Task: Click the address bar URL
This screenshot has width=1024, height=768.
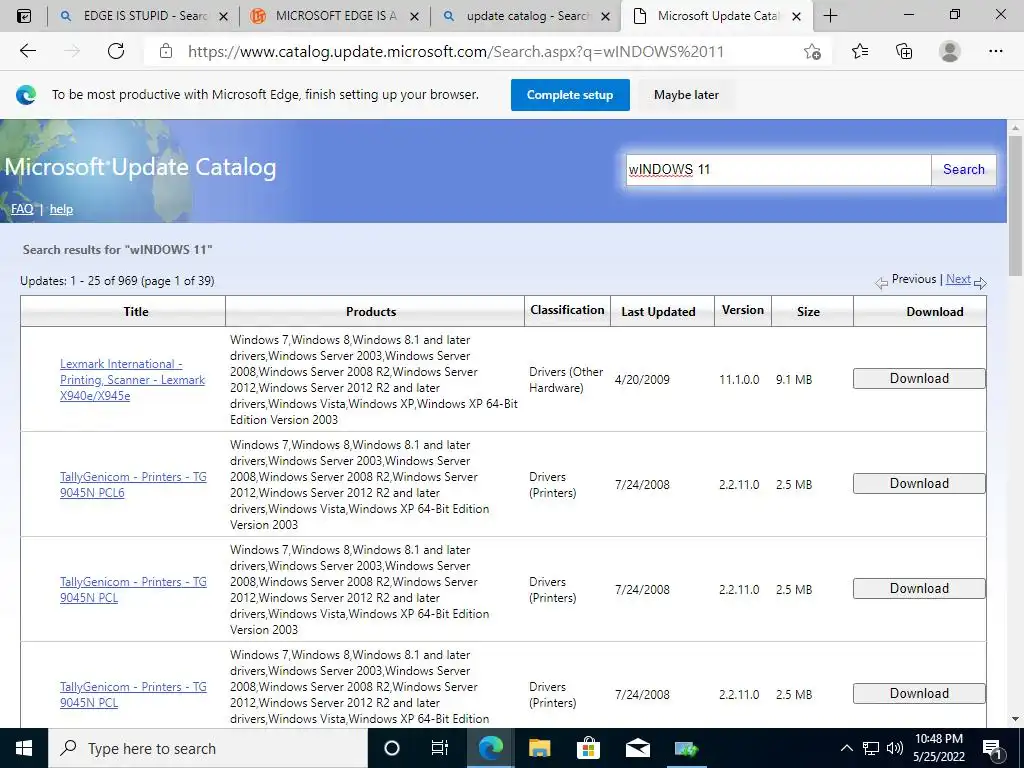Action: tap(455, 52)
